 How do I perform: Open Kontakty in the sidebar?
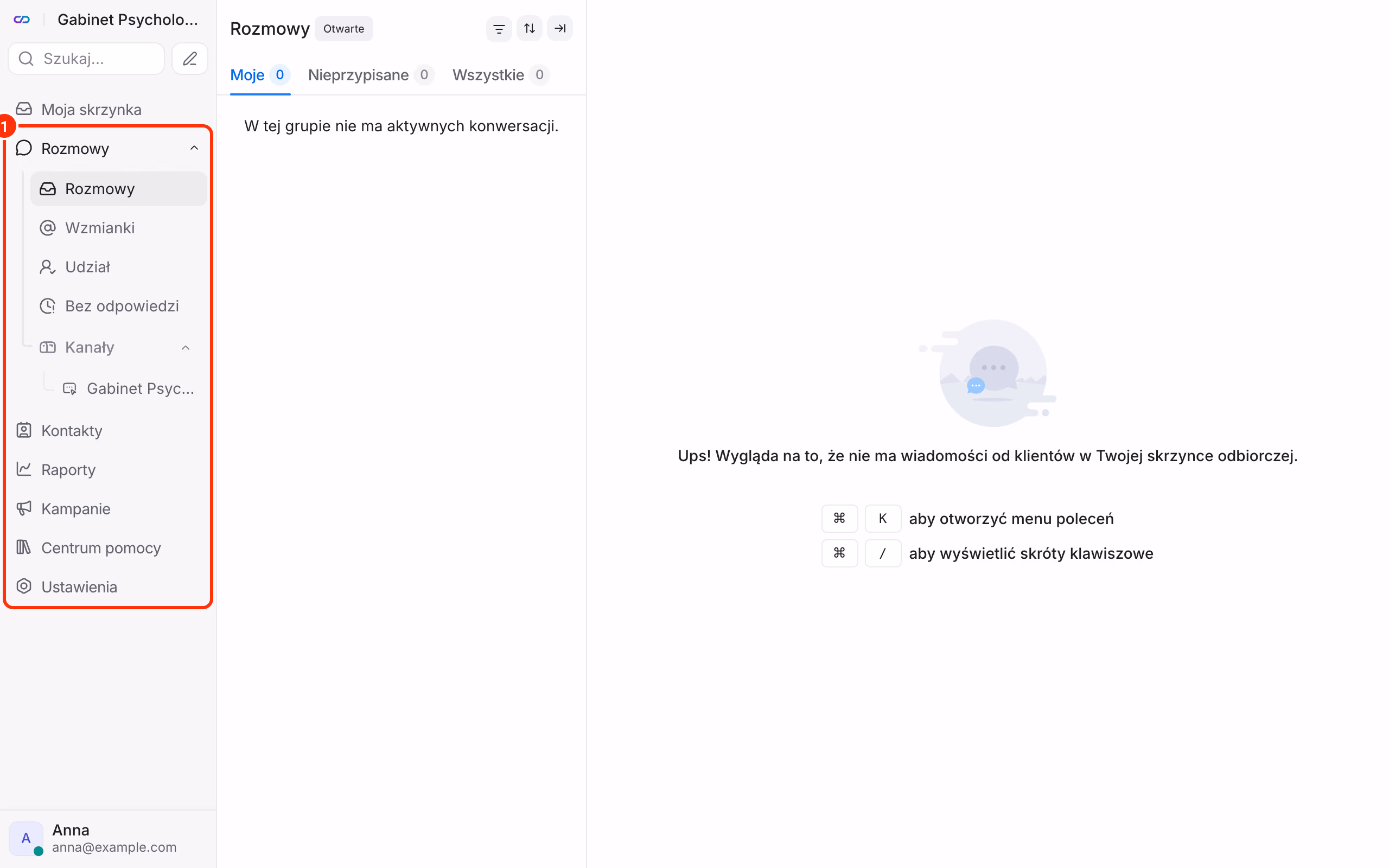point(108,431)
